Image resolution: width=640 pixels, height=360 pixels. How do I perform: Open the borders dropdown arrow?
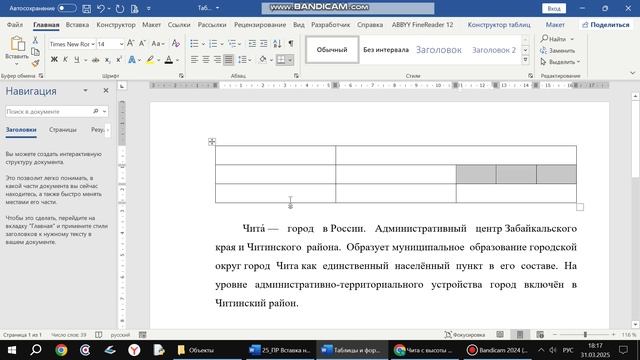pos(290,60)
